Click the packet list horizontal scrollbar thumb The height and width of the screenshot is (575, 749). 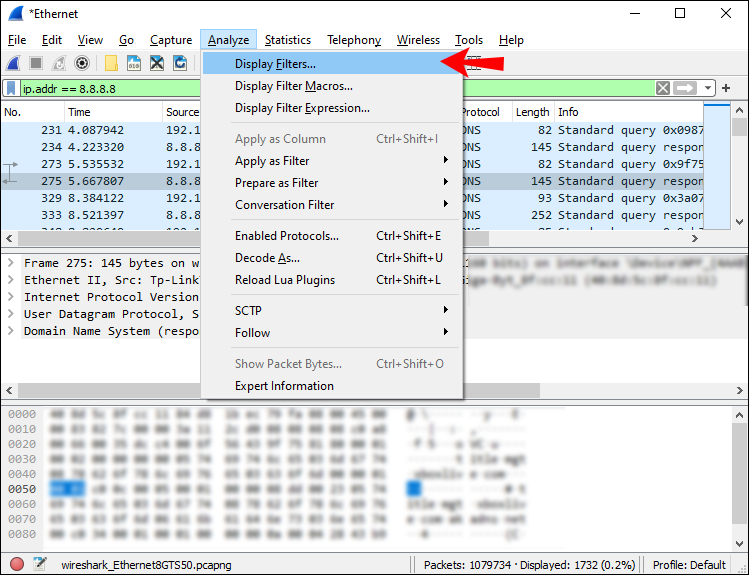[x=254, y=238]
